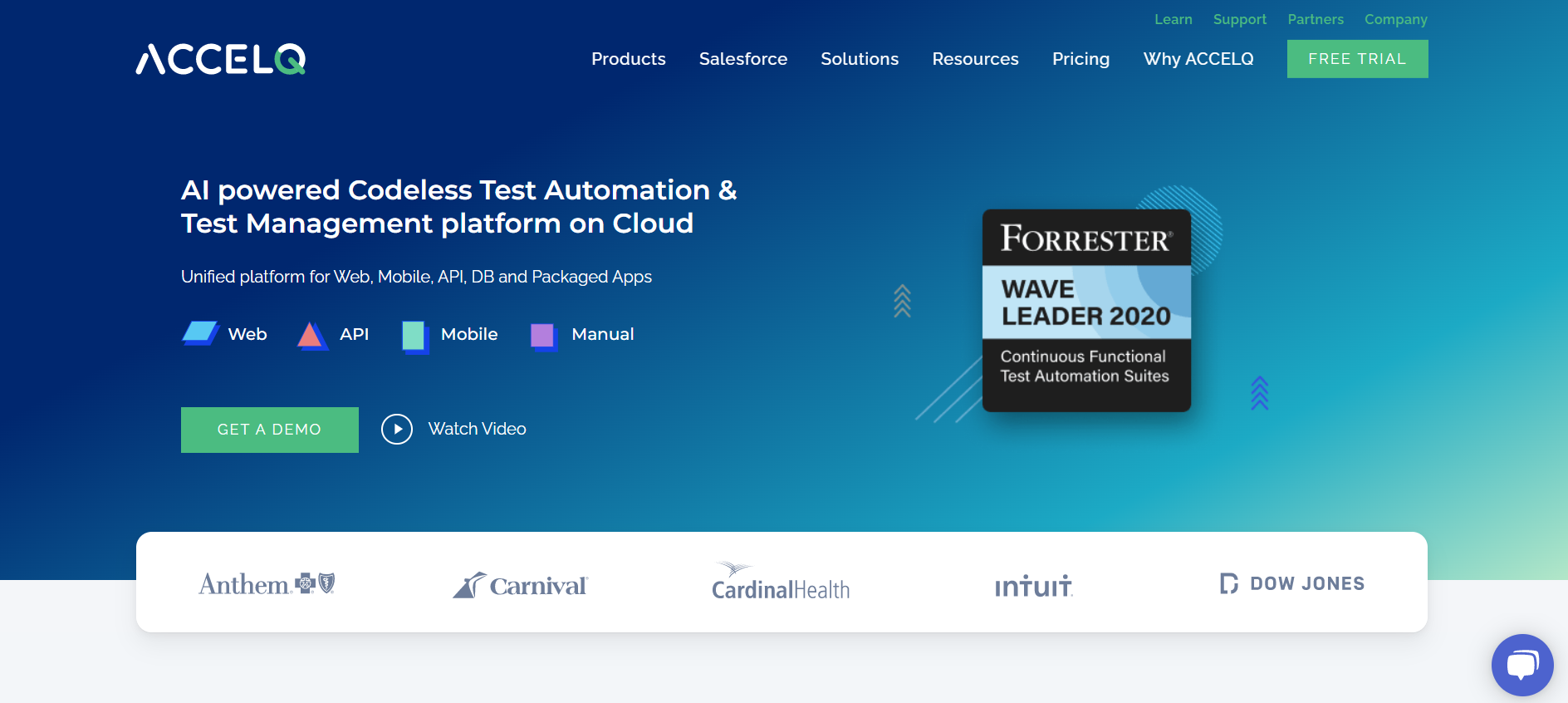This screenshot has width=1568, height=703.
Task: Click the ACCELQ logo
Action: (221, 59)
